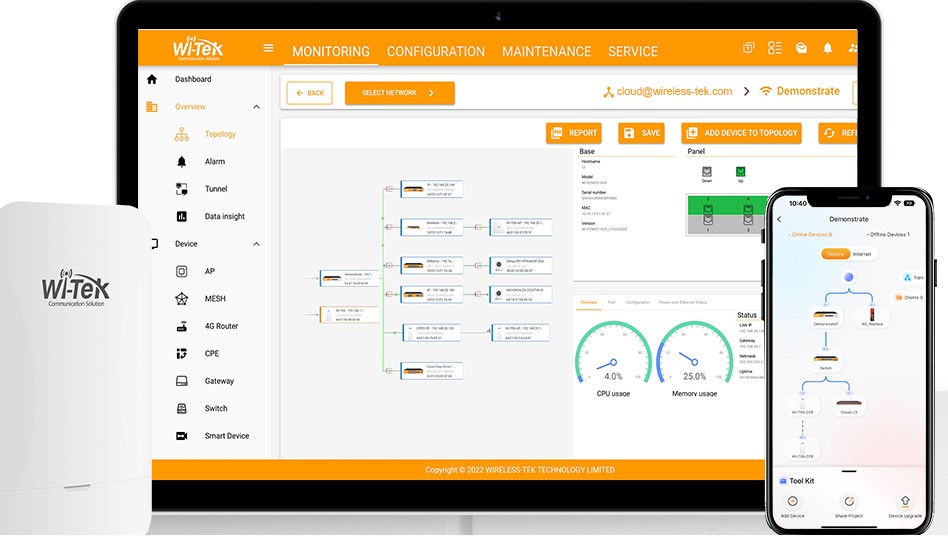This screenshot has width=948, height=536.
Task: Select the Overview tab above the gauges
Action: [588, 302]
